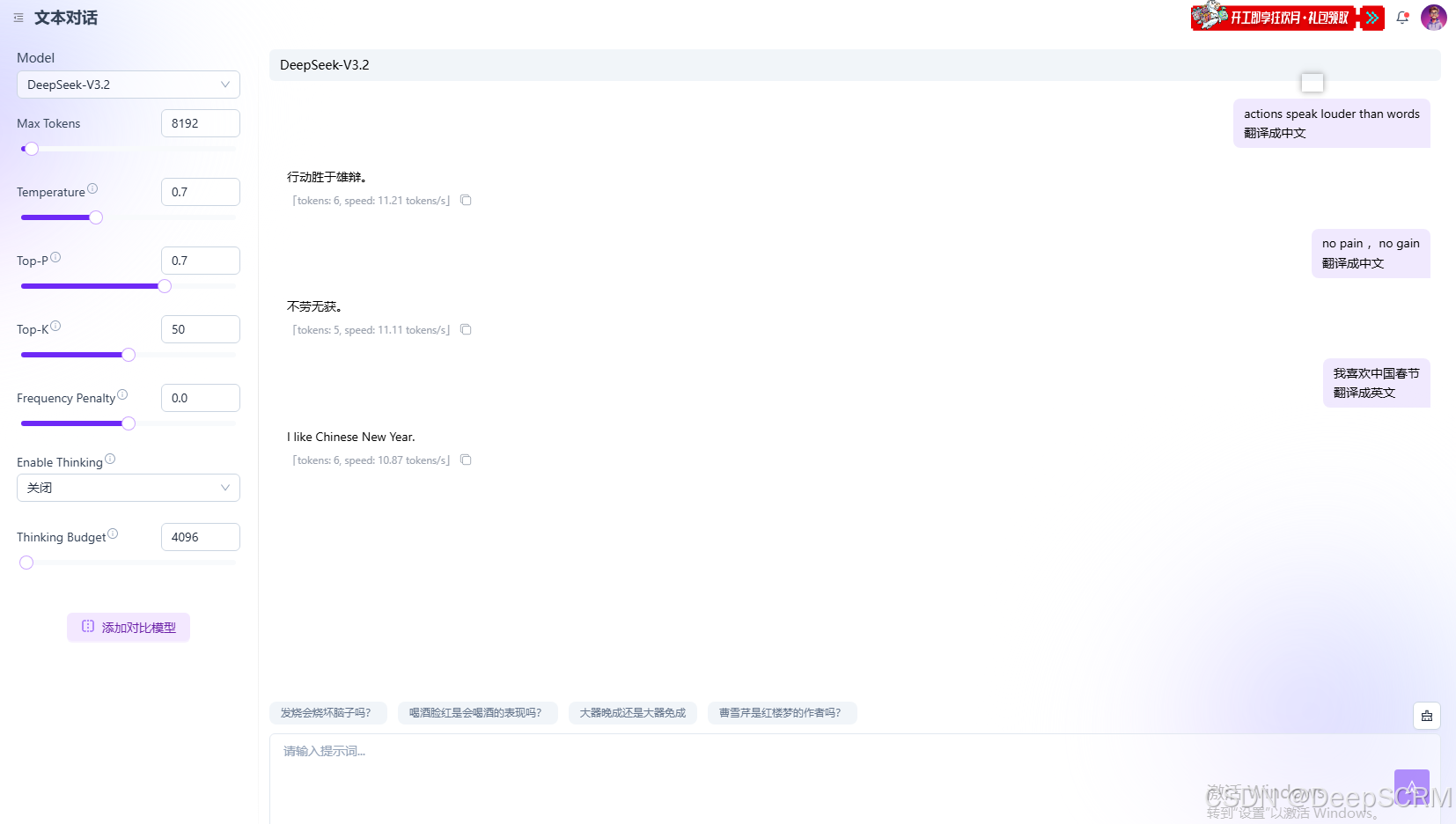
Task: Show the Frequency Penalty info icon
Action: [122, 394]
